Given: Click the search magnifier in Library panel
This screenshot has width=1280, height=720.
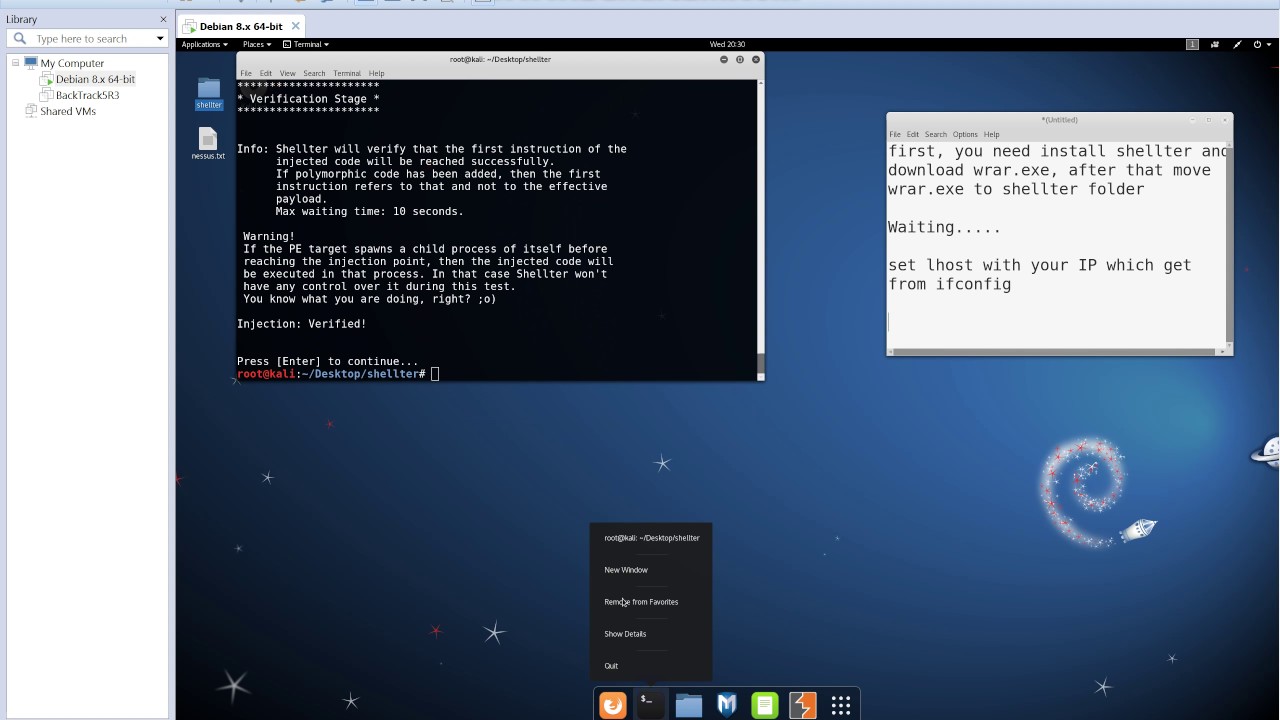Looking at the screenshot, I should click(x=19, y=38).
